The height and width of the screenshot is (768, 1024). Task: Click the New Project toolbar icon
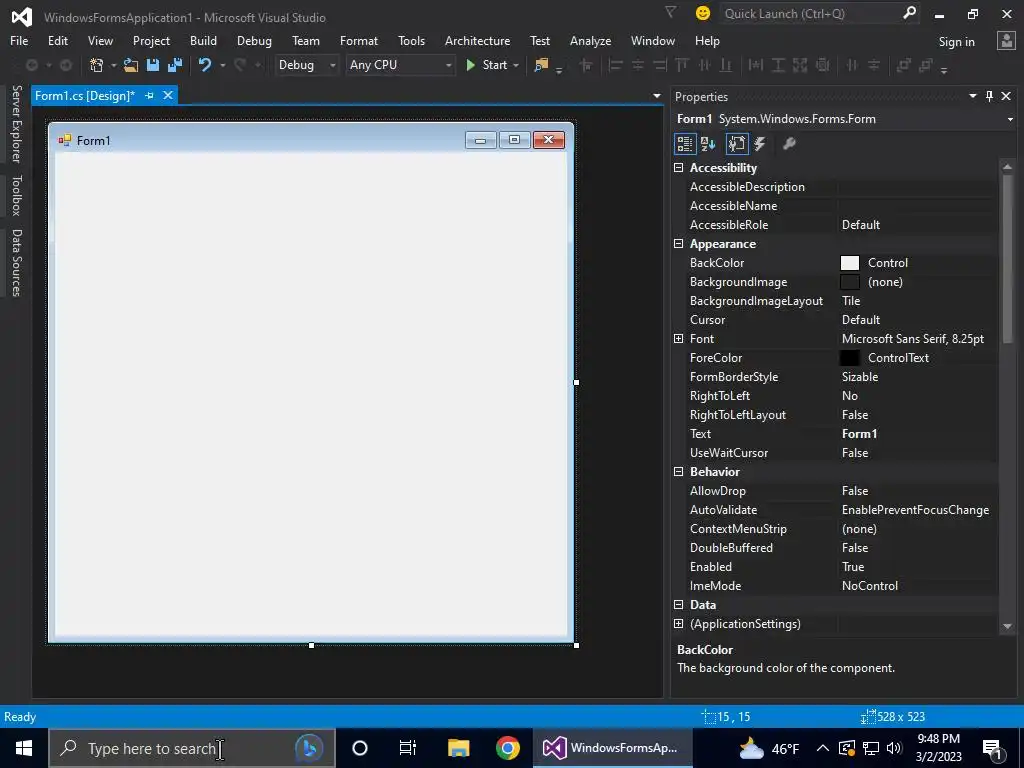point(97,65)
